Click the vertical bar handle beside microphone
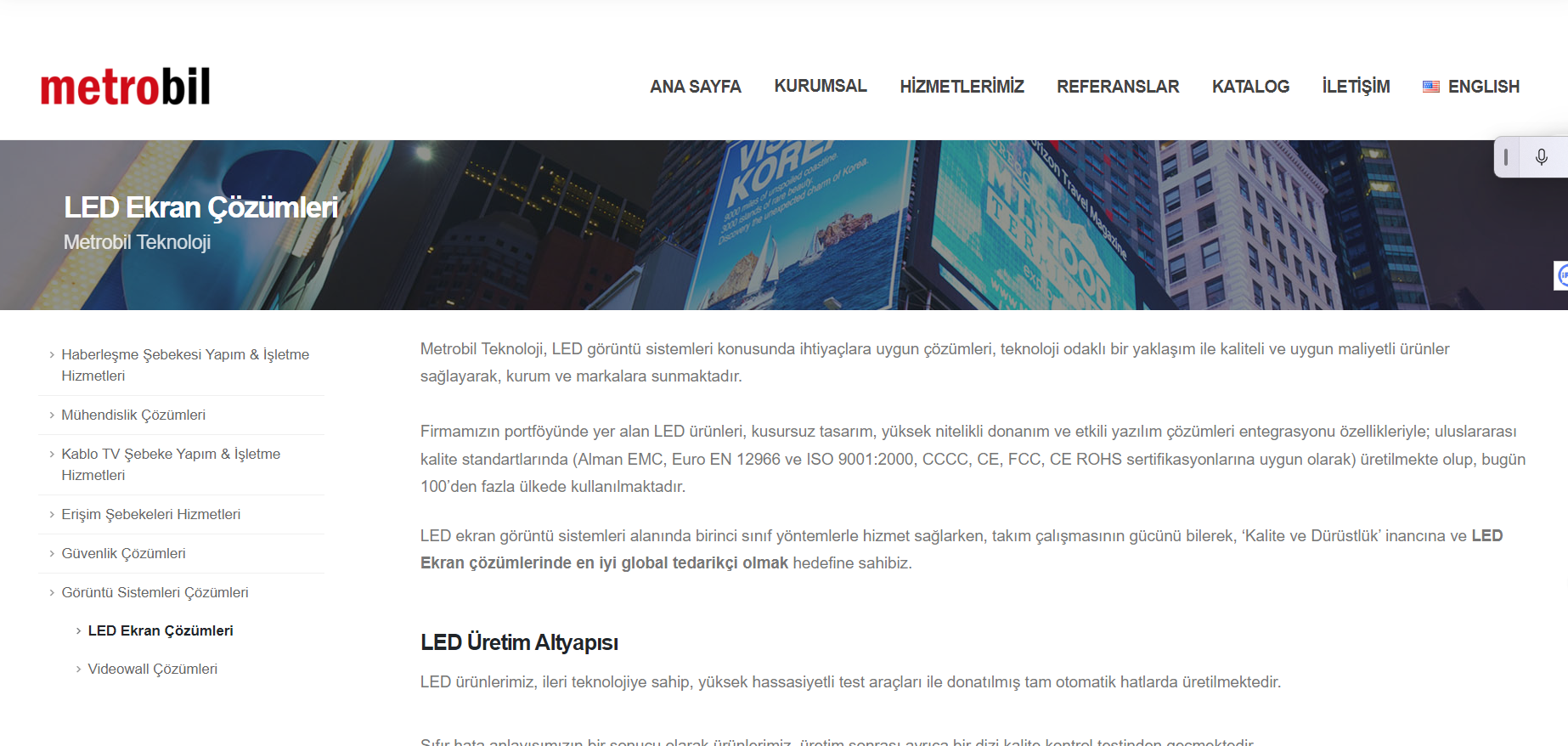Screen dimensions: 1568x746 coord(1506,157)
